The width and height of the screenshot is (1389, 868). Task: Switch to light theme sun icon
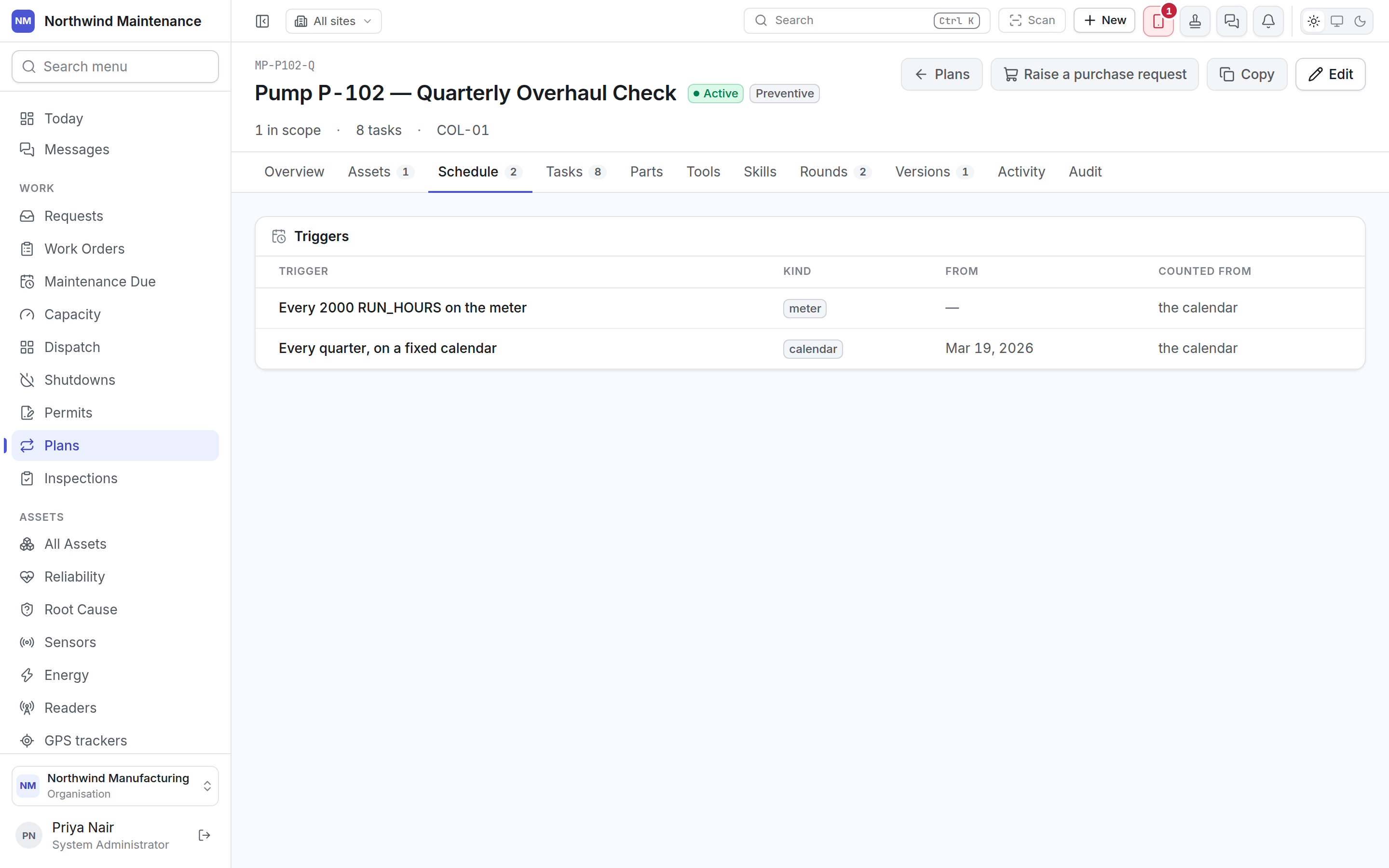tap(1314, 21)
